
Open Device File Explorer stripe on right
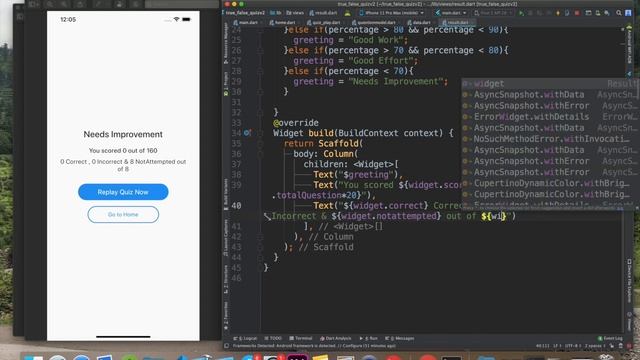pos(629,282)
